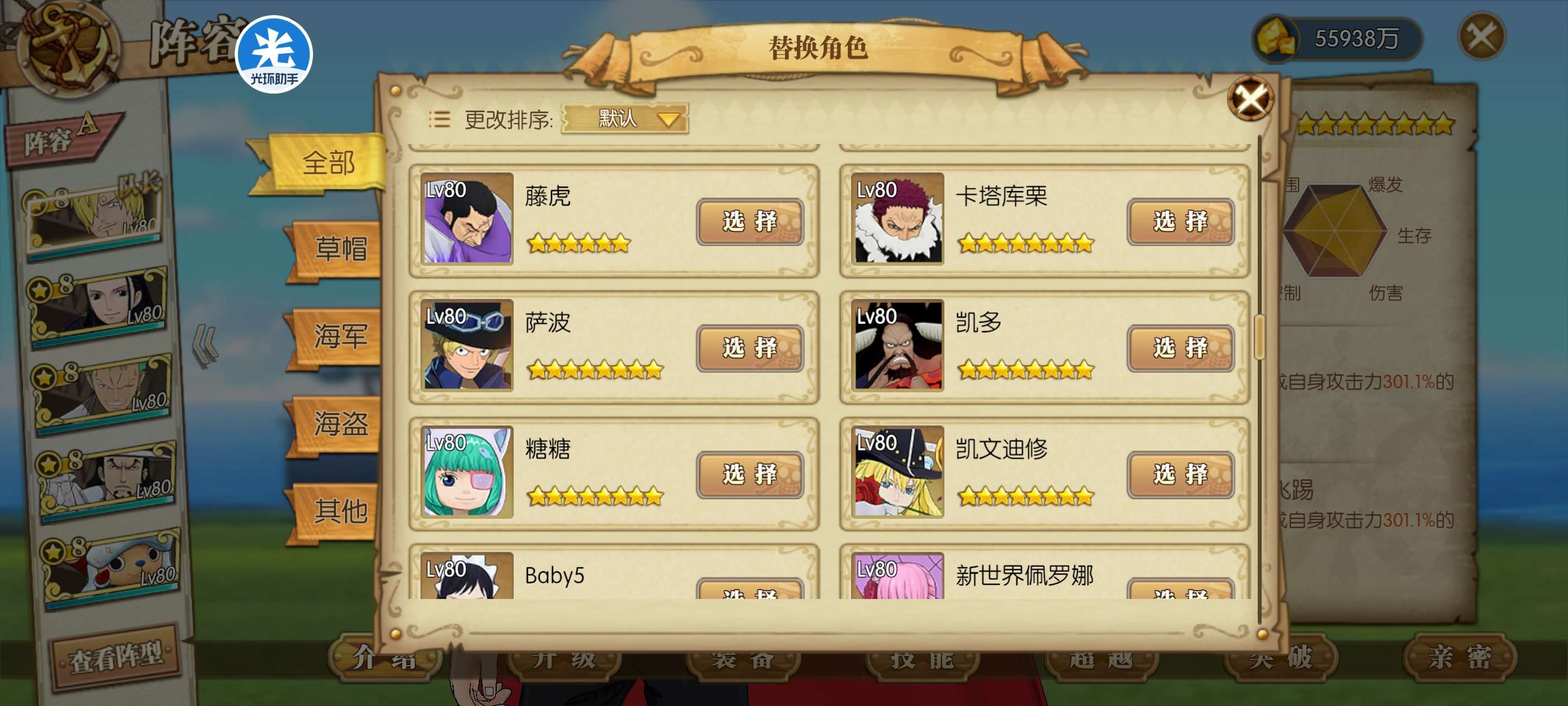Click the character list vertical scrollbar
Image resolution: width=1568 pixels, height=706 pixels.
point(1260,336)
